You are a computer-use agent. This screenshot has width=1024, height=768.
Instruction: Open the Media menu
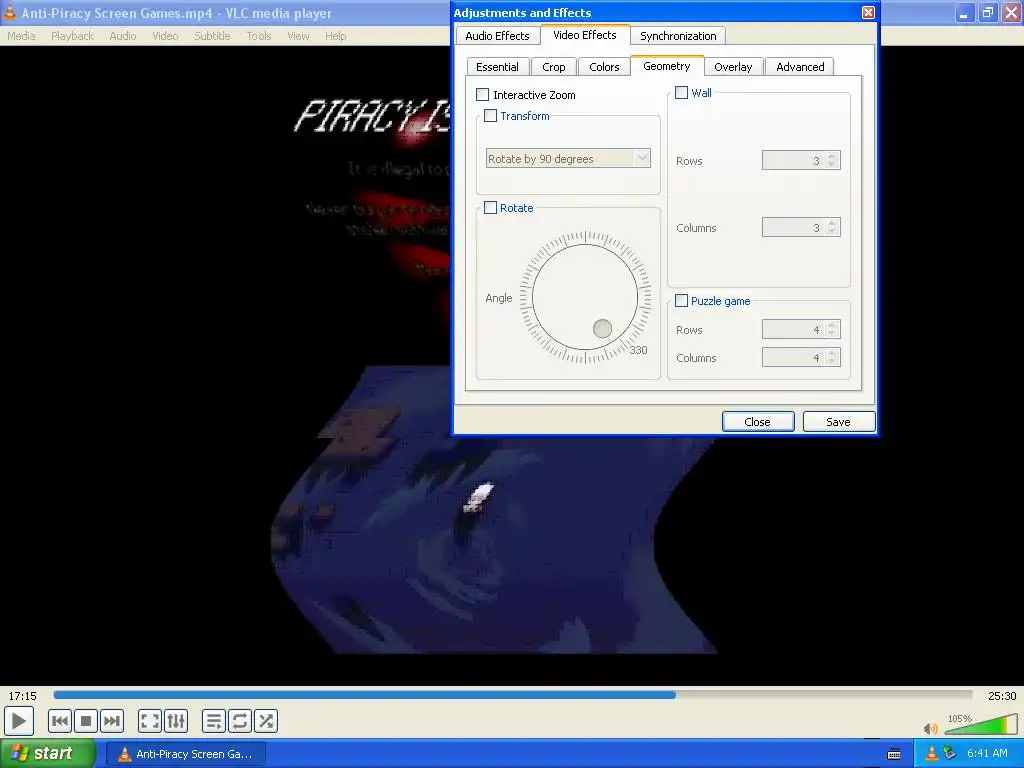(x=22, y=36)
